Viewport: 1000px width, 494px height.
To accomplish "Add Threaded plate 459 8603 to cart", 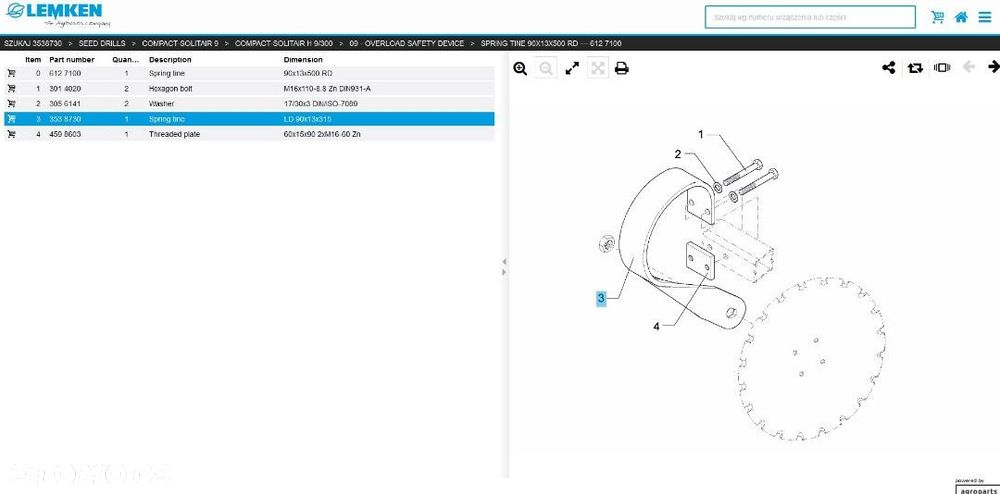I will tap(11, 134).
